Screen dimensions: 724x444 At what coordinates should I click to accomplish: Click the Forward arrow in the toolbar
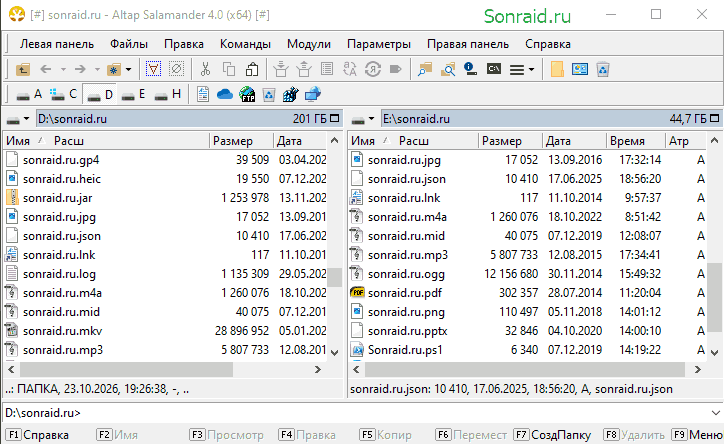pyautogui.click(x=80, y=69)
